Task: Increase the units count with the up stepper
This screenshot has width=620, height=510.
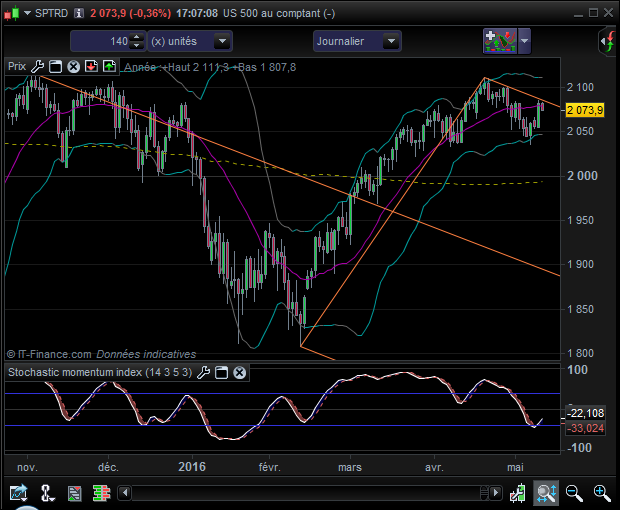Action: point(137,37)
